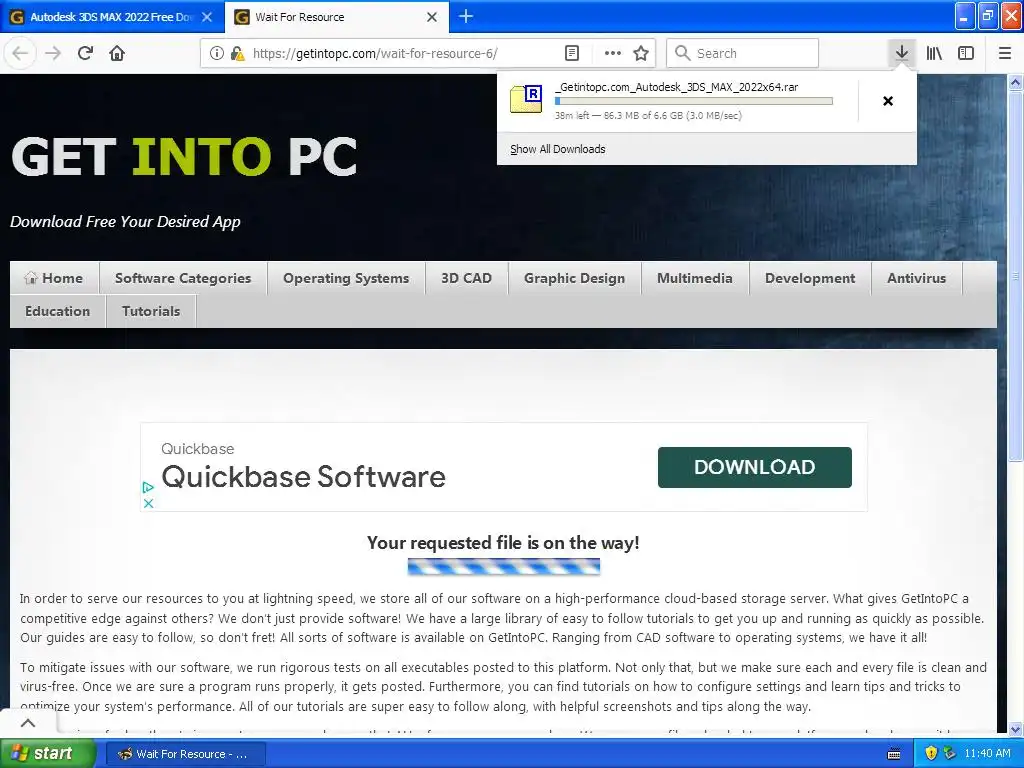Bookmark this page with the star icon

[x=641, y=53]
